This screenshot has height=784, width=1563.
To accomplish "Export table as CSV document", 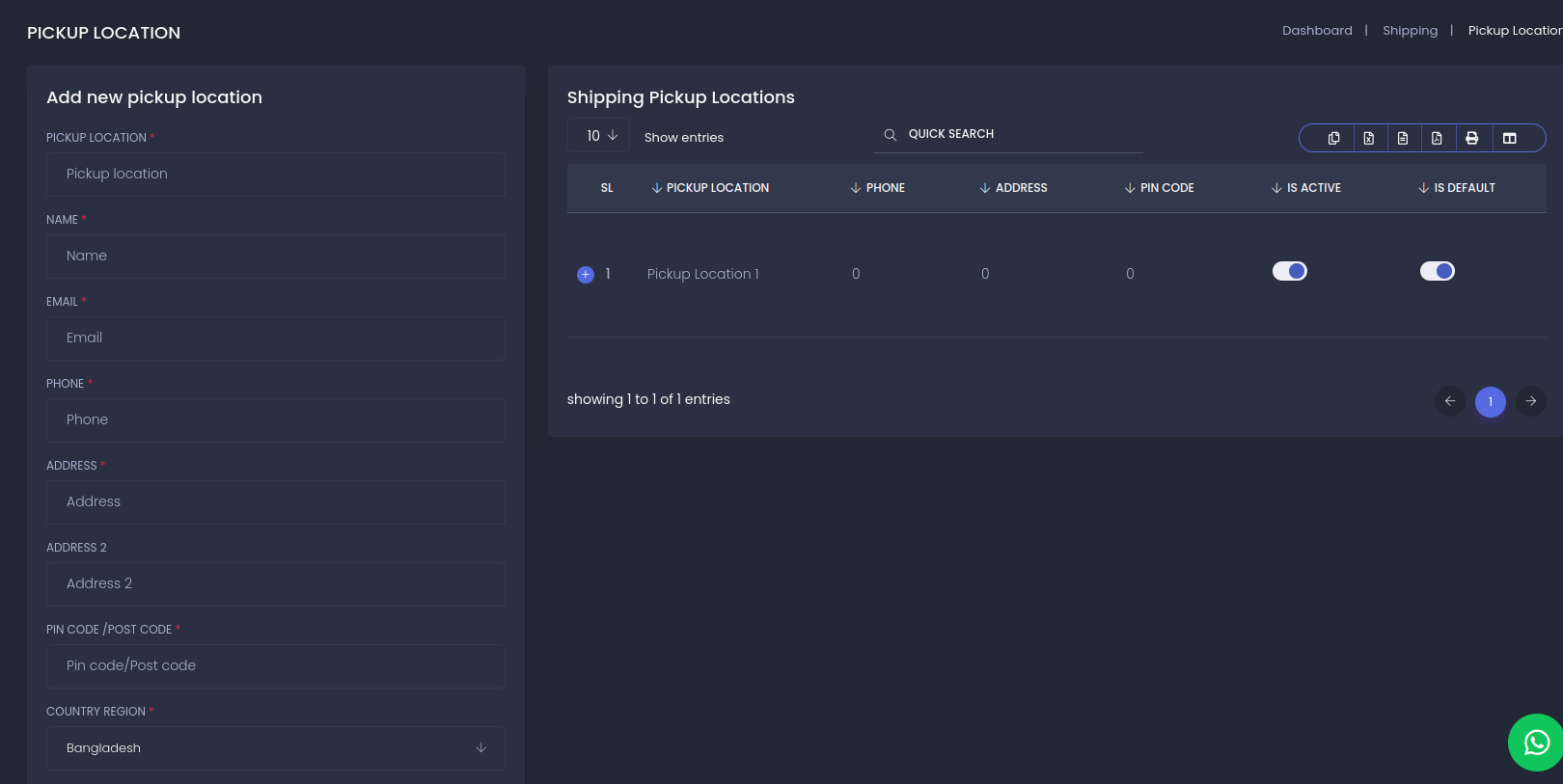I will click(1403, 138).
